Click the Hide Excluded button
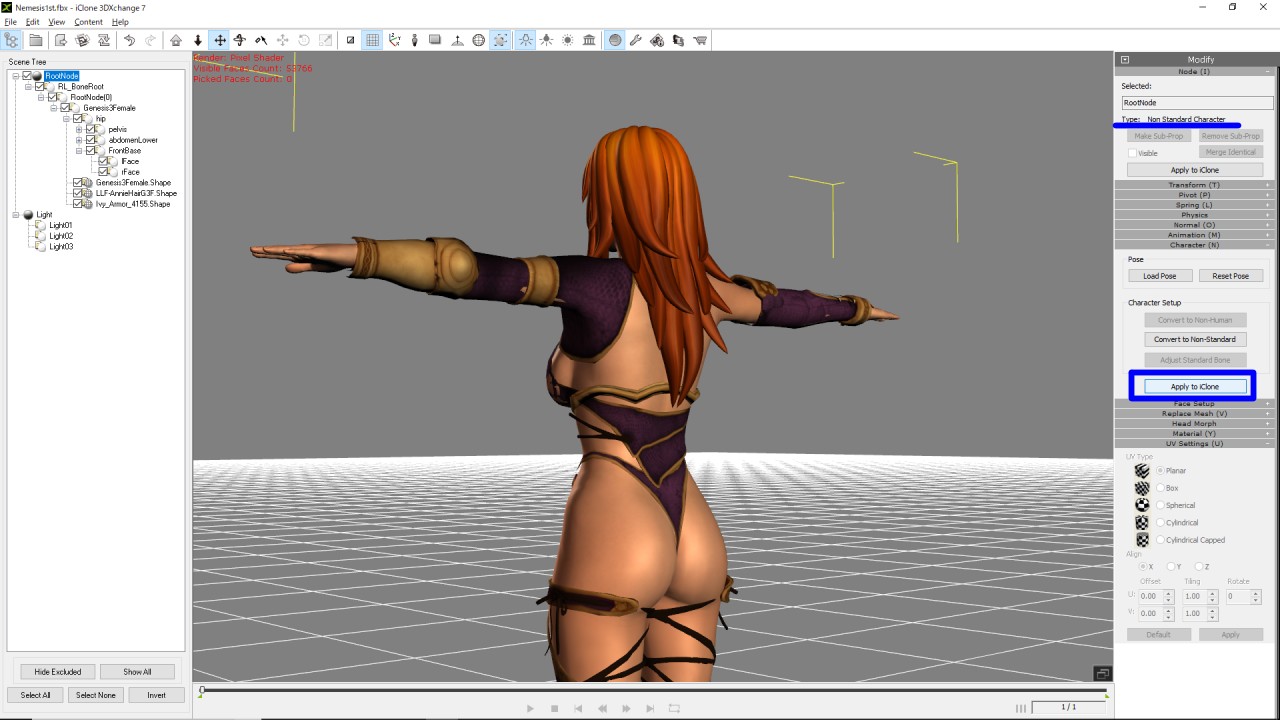The image size is (1280, 720). pyautogui.click(x=58, y=672)
